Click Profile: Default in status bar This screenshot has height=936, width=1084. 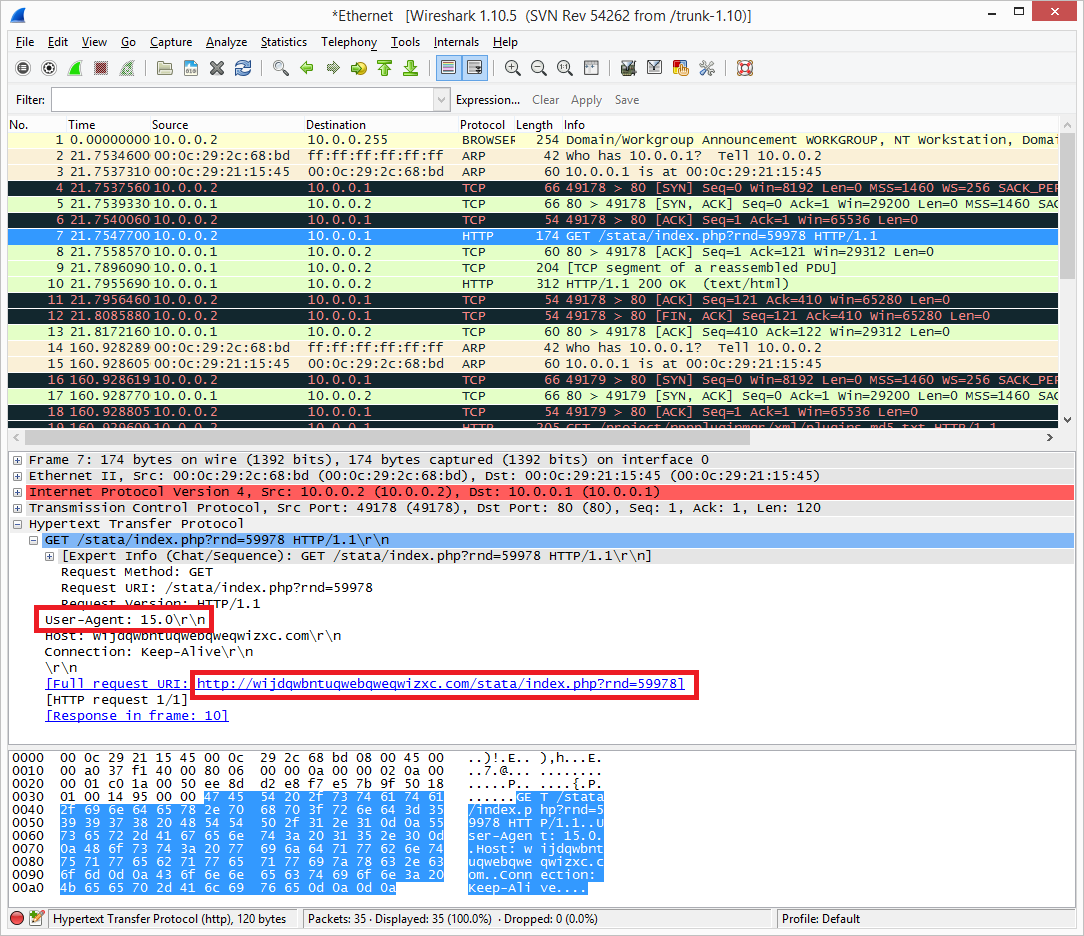821,919
